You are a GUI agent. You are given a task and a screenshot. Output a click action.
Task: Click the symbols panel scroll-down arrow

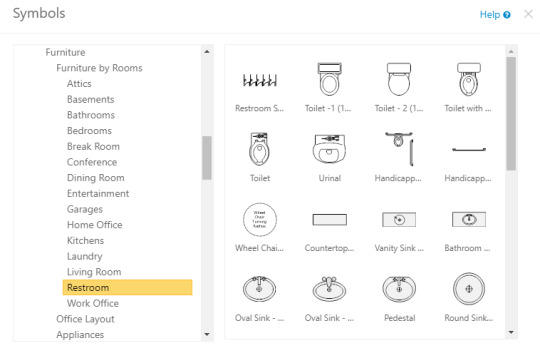pyautogui.click(x=511, y=332)
